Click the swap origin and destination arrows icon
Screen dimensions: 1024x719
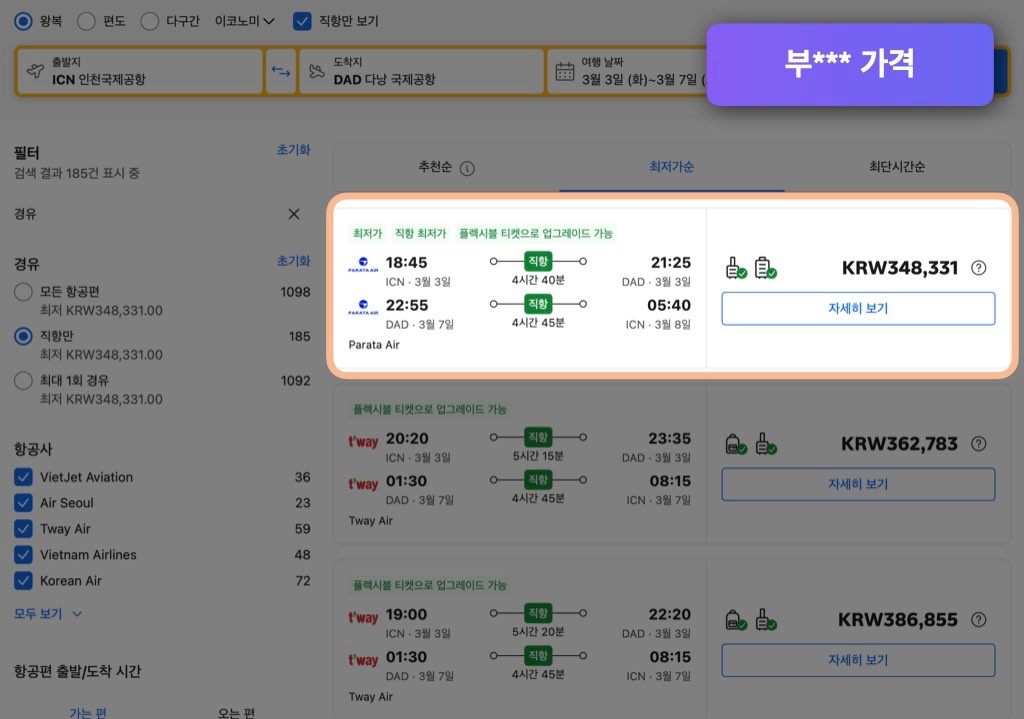(x=280, y=71)
